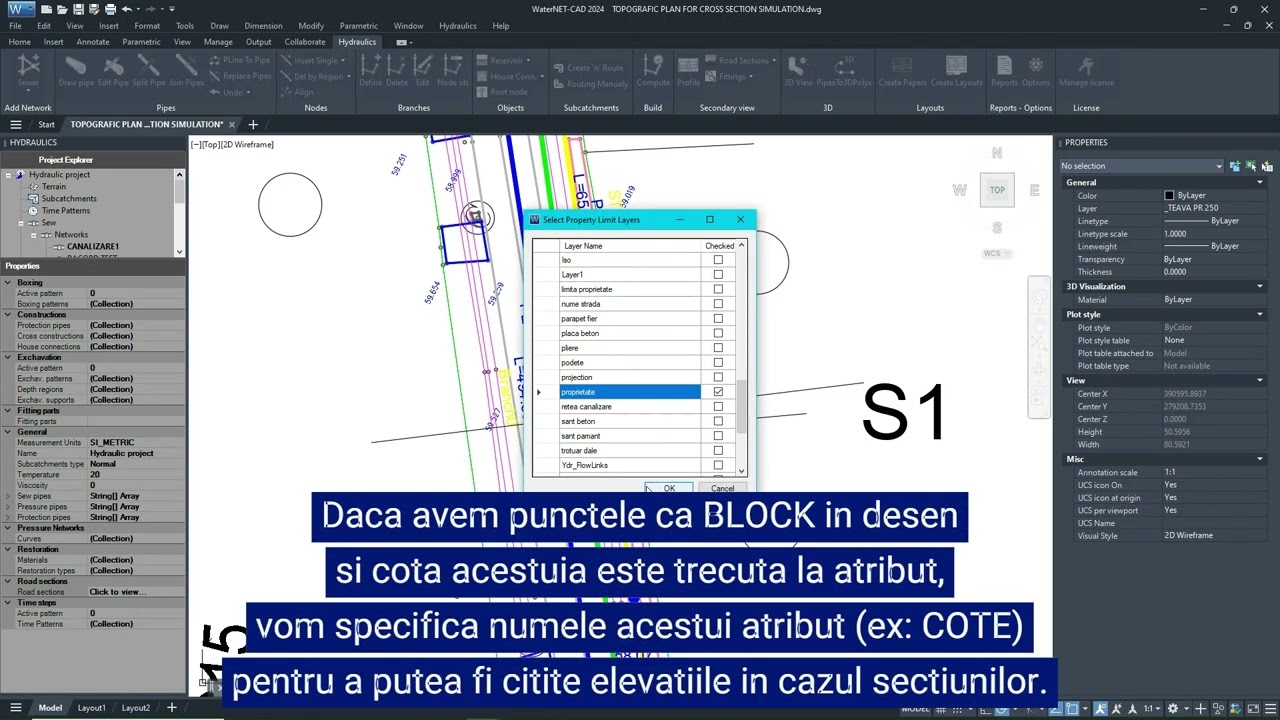1280x720 pixels.
Task: Click Create 'n' Route tool
Action: [x=588, y=68]
